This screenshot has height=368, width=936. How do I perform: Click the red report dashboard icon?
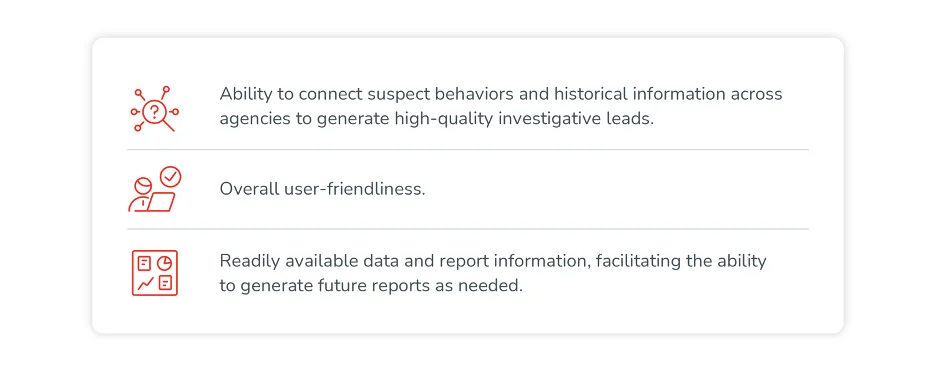point(155,273)
